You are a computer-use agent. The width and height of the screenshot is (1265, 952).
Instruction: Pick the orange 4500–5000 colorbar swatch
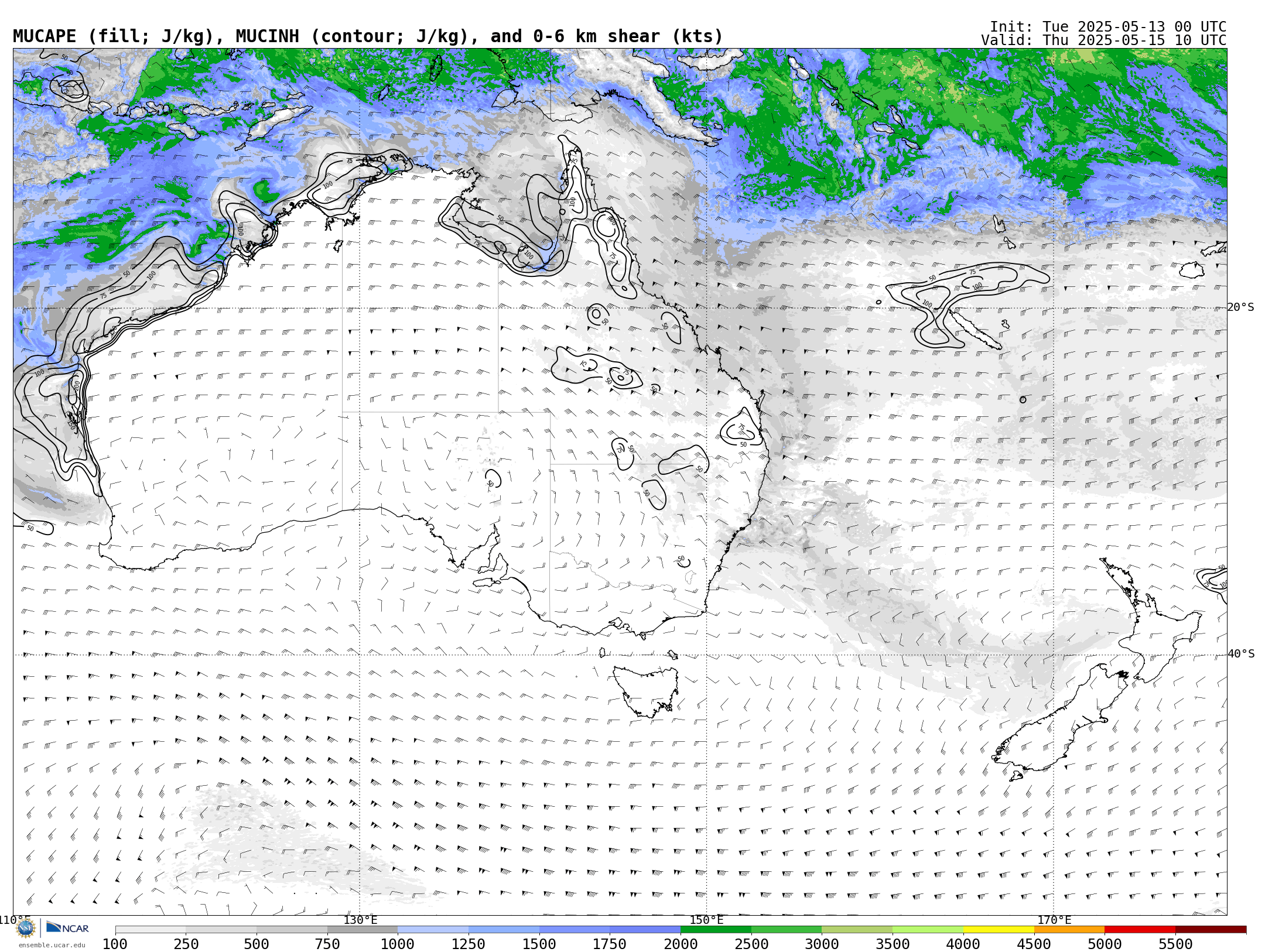1069,930
